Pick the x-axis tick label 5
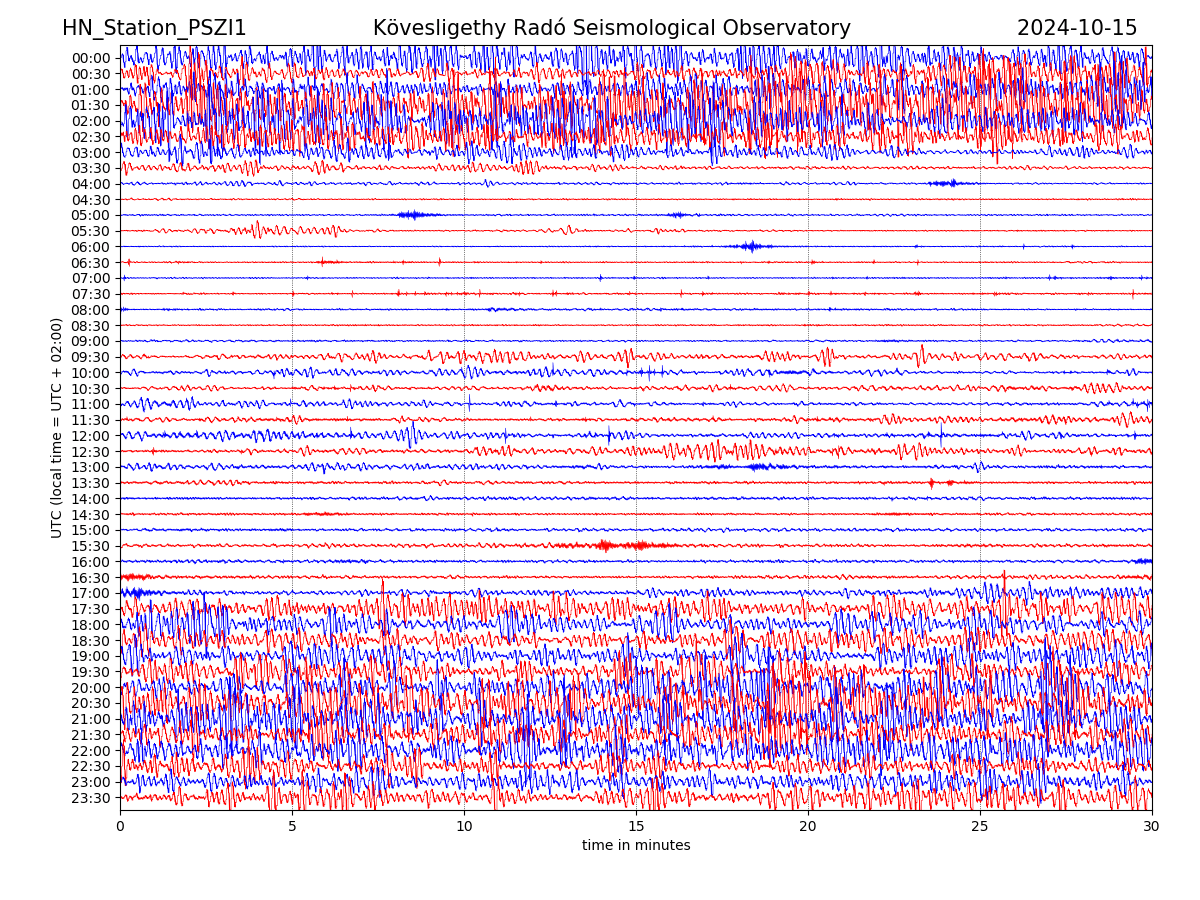 [292, 826]
